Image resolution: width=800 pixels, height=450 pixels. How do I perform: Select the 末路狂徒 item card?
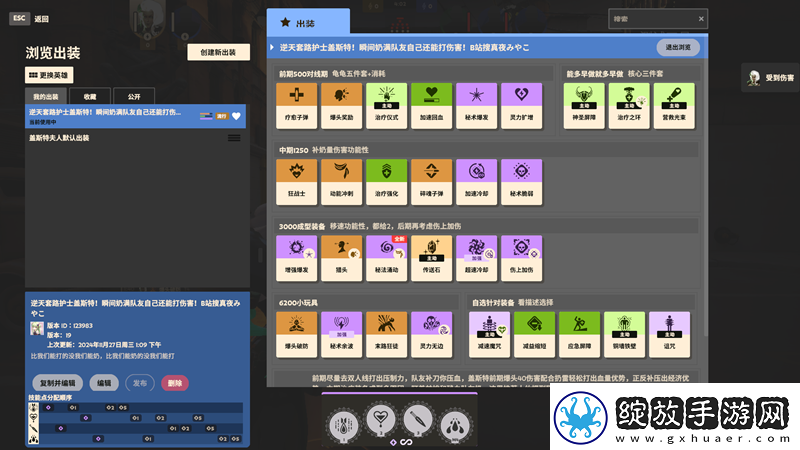point(386,334)
